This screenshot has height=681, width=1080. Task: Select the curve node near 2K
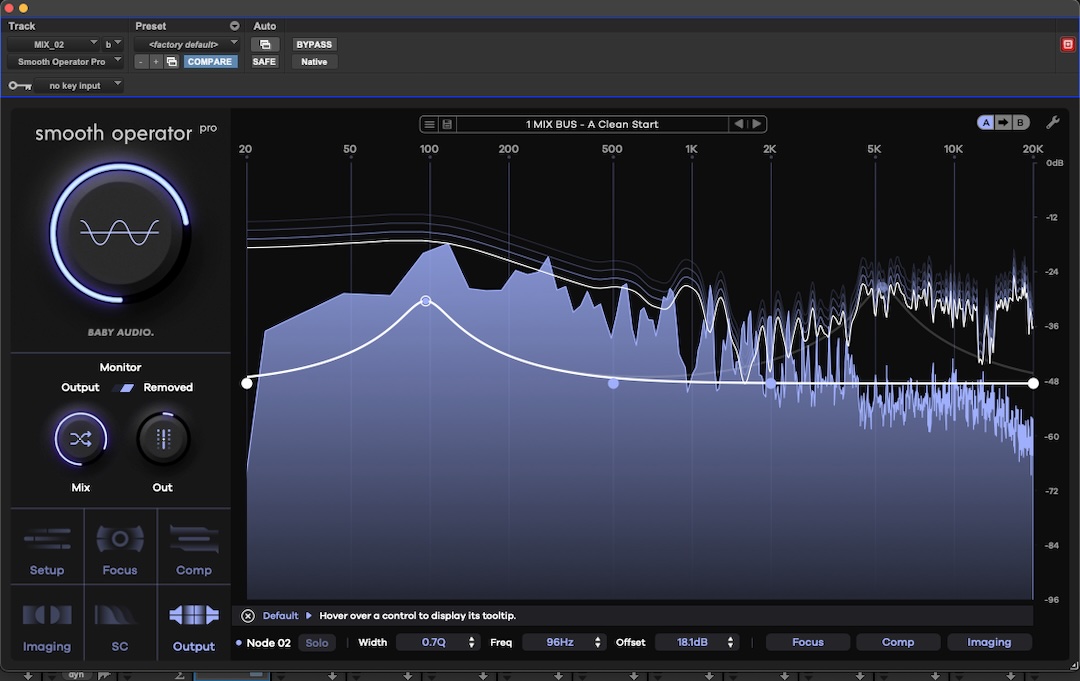click(771, 383)
